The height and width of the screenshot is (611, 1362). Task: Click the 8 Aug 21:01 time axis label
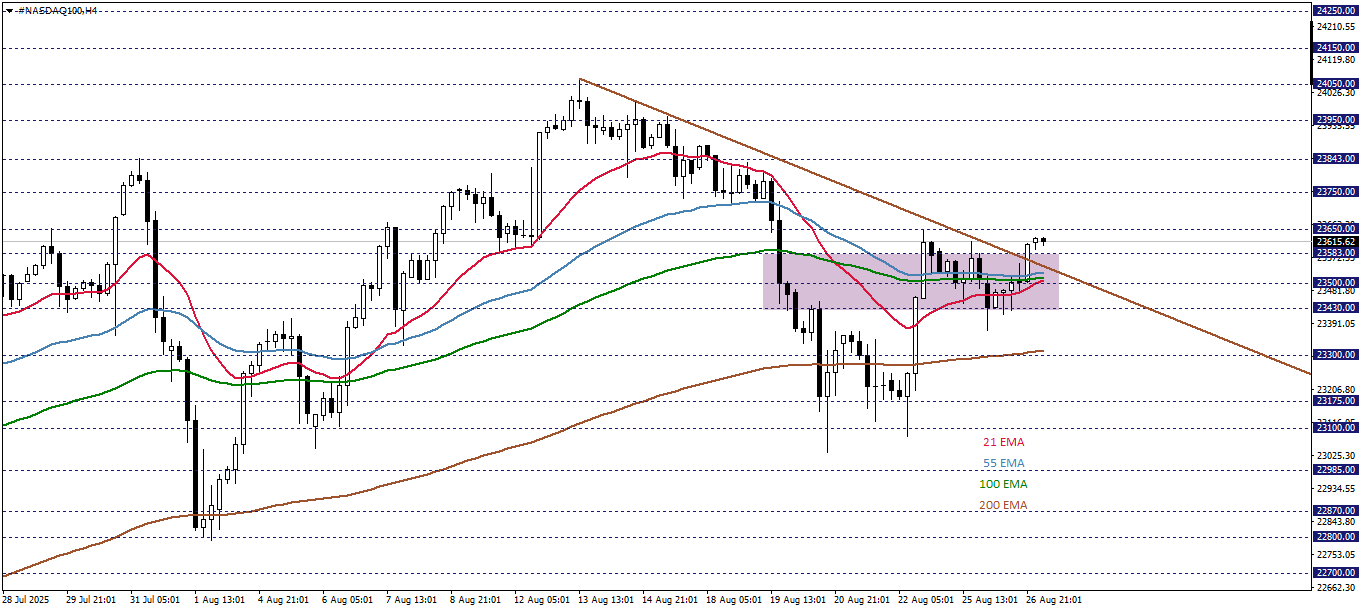(473, 600)
